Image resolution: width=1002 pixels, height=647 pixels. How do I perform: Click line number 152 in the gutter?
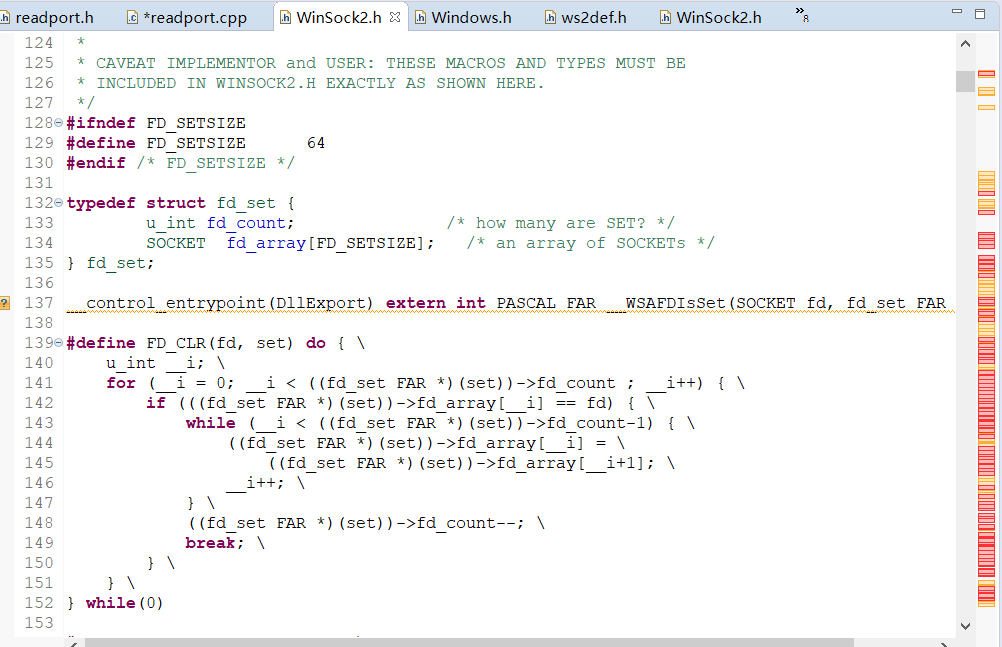[39, 603]
